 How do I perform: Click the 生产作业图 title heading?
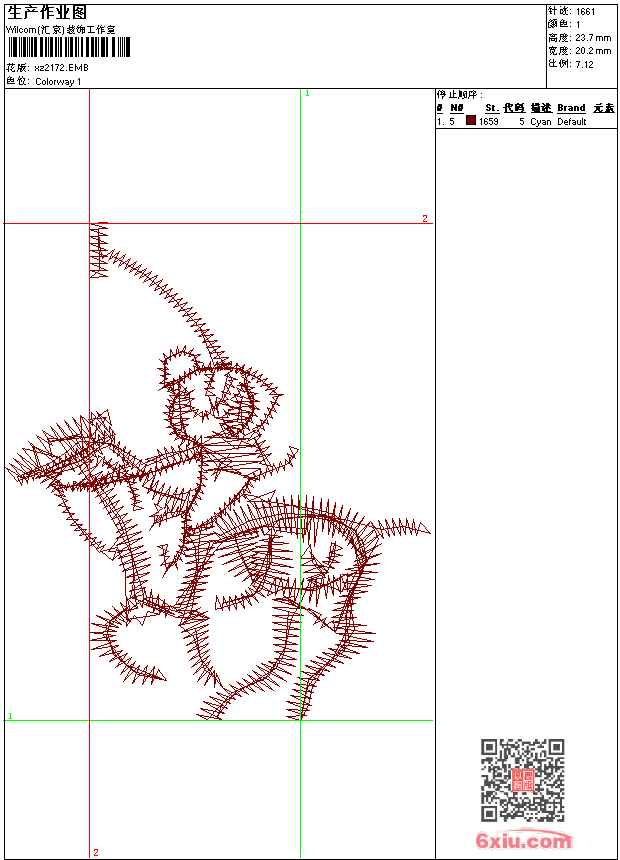pyautogui.click(x=47, y=12)
